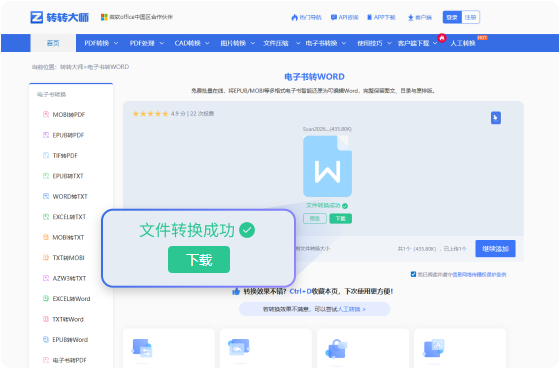The height and width of the screenshot is (369, 560).
Task: Click the blue file icon in panel corner
Action: (x=496, y=118)
